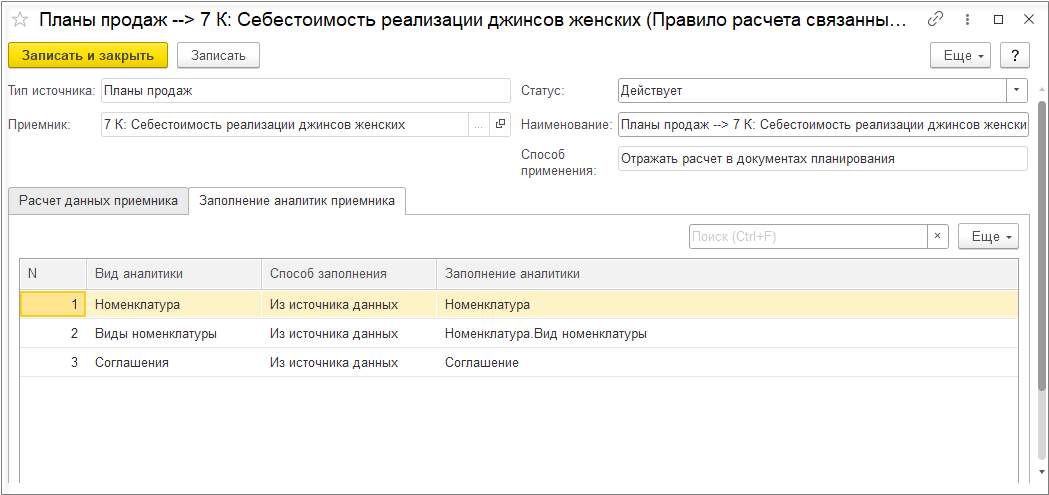Copy link to this form
This screenshot has height=495, width=1049.
[x=935, y=19]
